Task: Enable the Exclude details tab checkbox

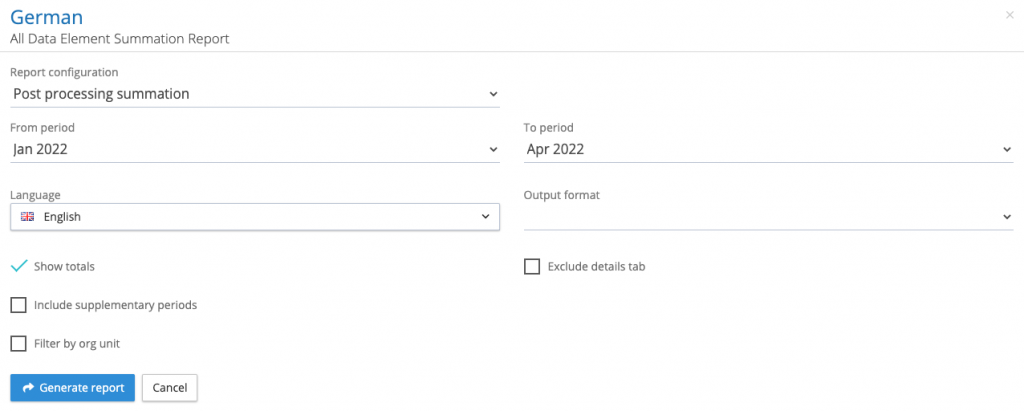Action: [532, 267]
